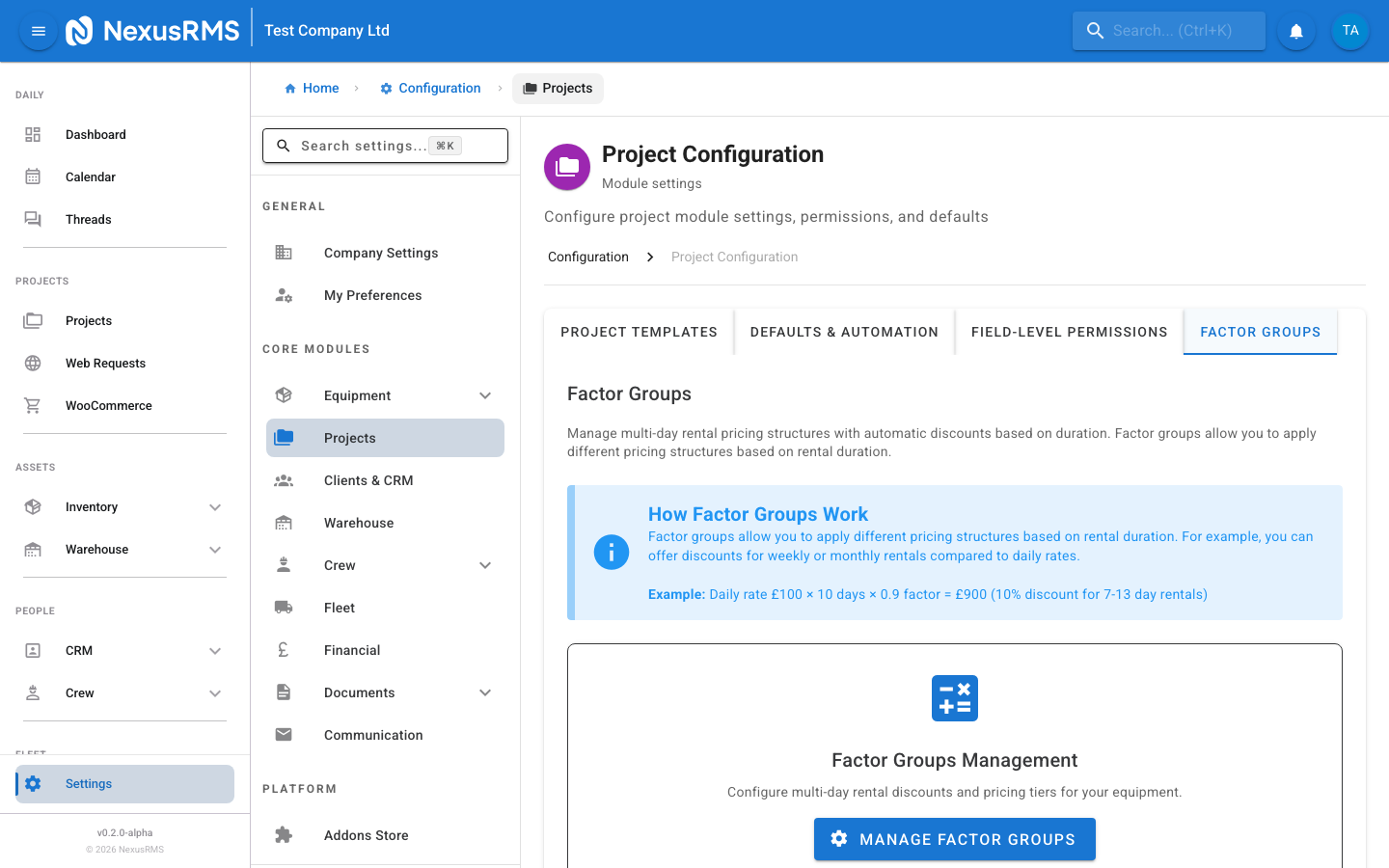Screen dimensions: 1389x868
Task: Click the notifications bell icon
Action: [x=1296, y=31]
